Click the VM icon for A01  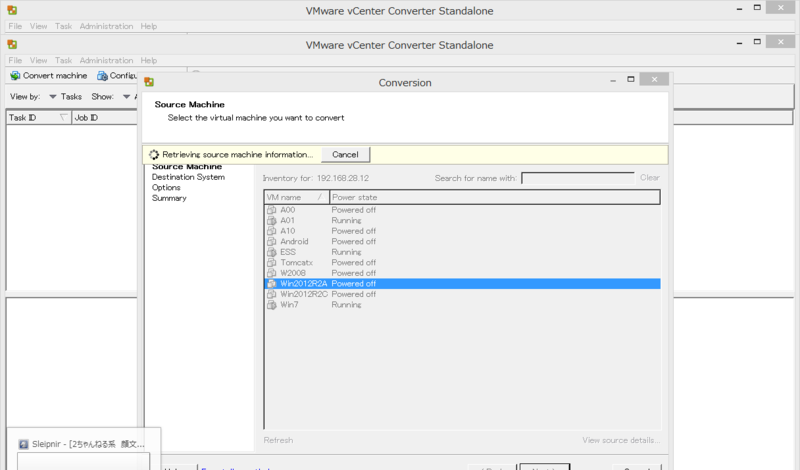click(271, 220)
